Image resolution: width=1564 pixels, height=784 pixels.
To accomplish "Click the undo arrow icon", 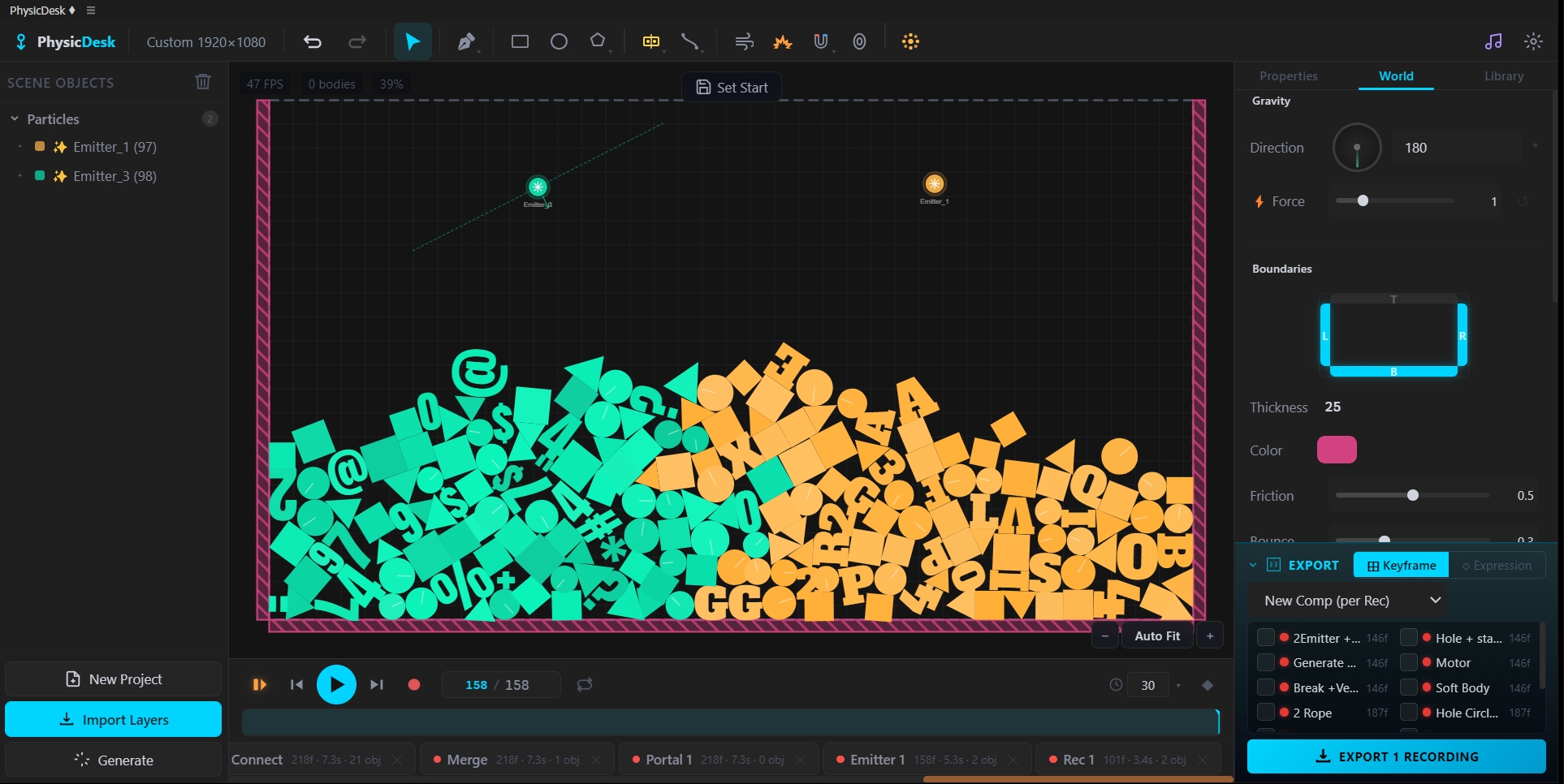I will 313,41.
